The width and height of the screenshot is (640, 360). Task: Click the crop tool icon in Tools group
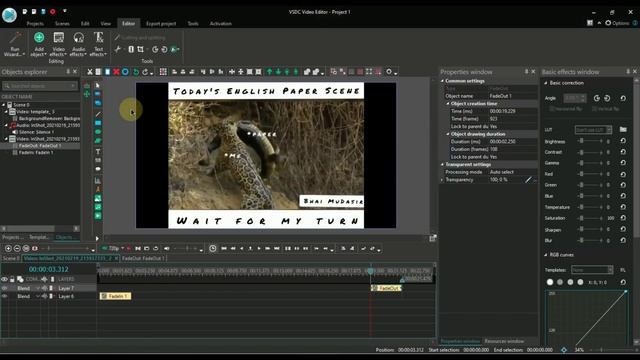coord(140,49)
